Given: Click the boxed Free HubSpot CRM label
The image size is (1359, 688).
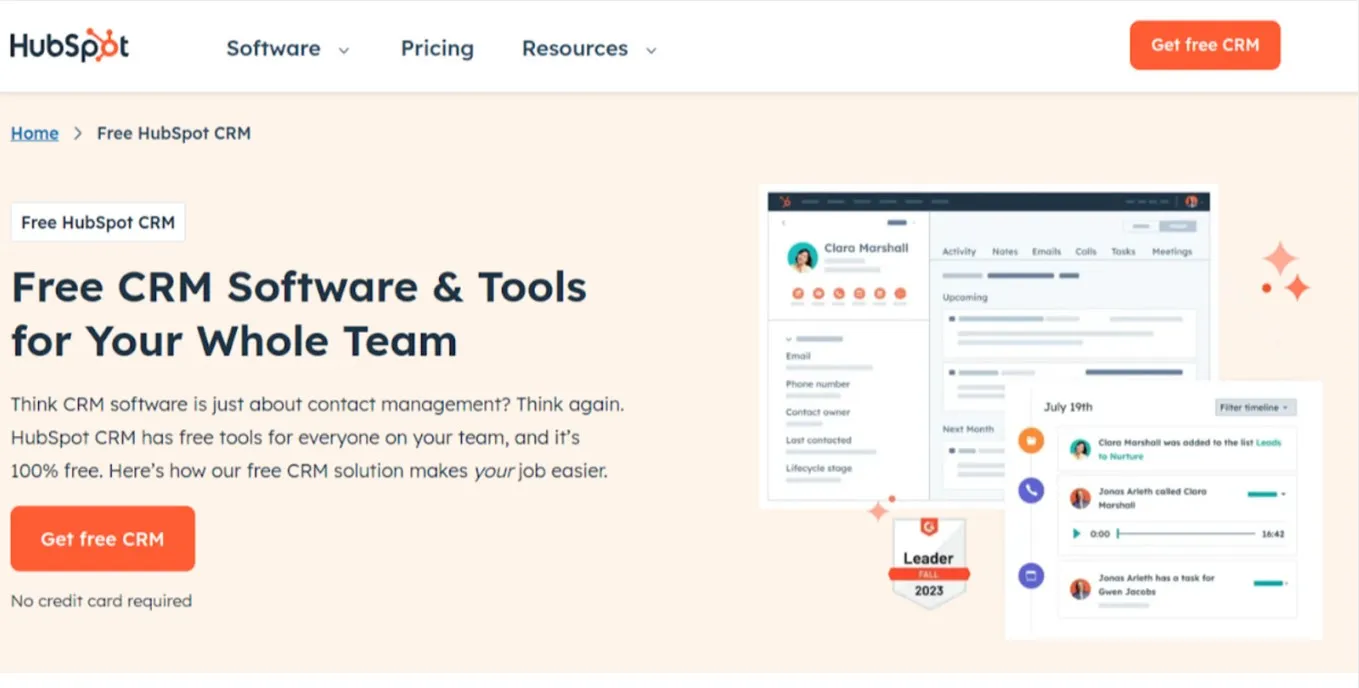Looking at the screenshot, I should point(98,222).
